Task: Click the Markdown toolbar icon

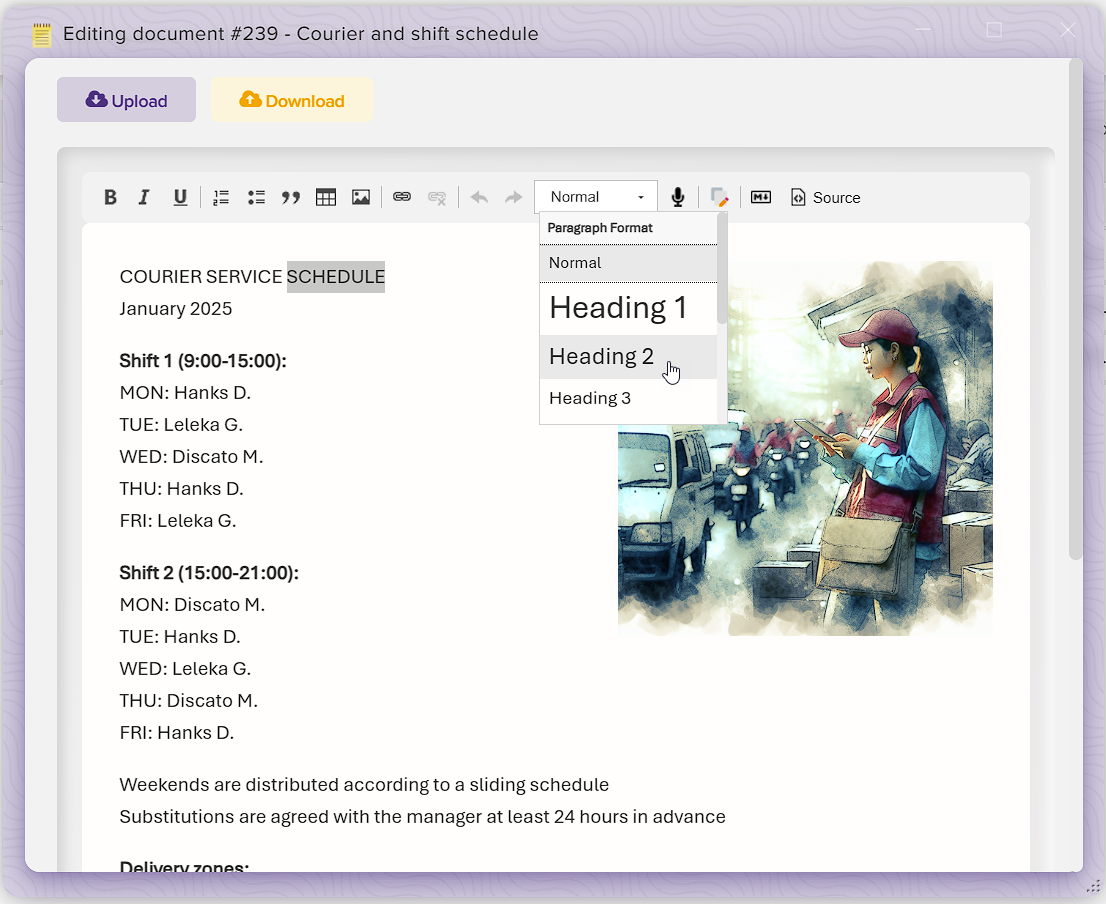Action: pos(761,197)
